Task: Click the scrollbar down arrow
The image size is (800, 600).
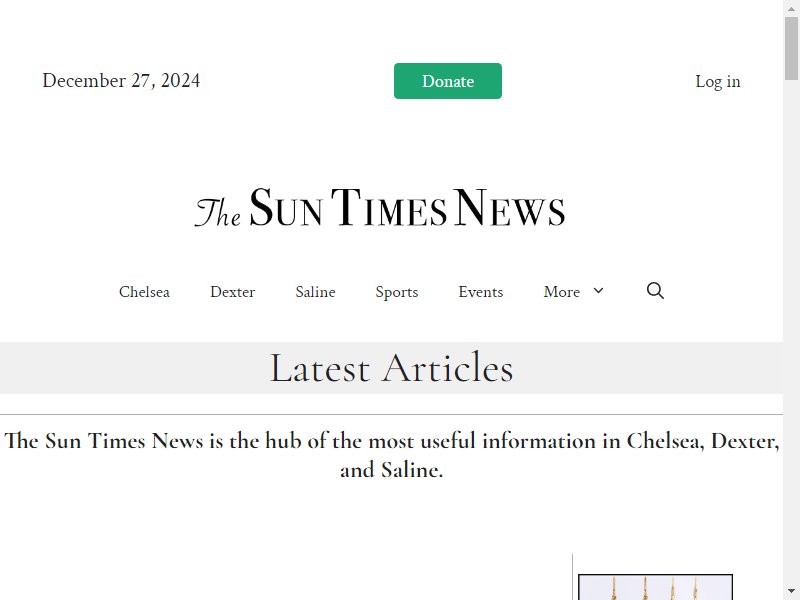Action: tap(791, 592)
